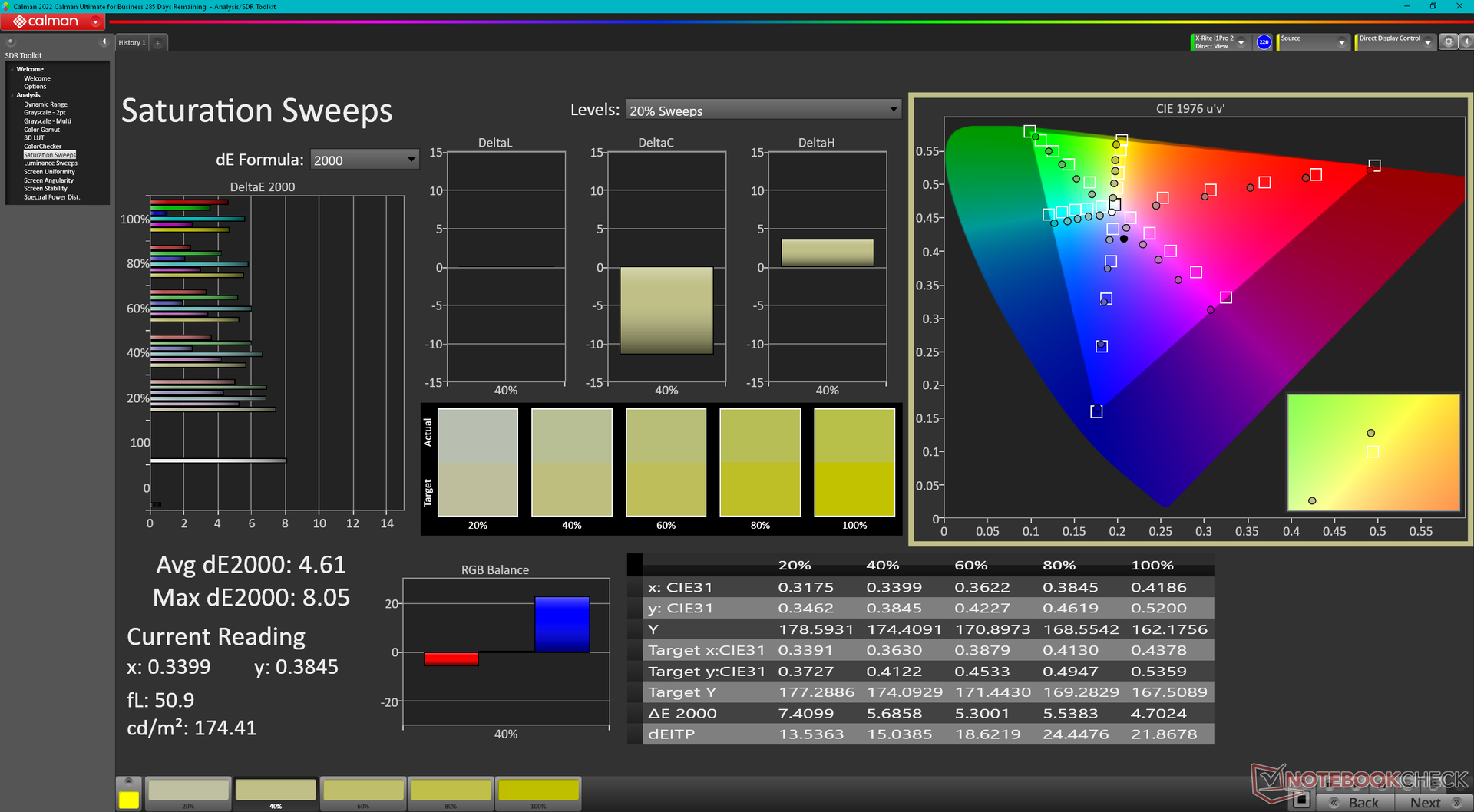
Task: Click the zoomed inset of CIE chart
Action: click(1373, 453)
